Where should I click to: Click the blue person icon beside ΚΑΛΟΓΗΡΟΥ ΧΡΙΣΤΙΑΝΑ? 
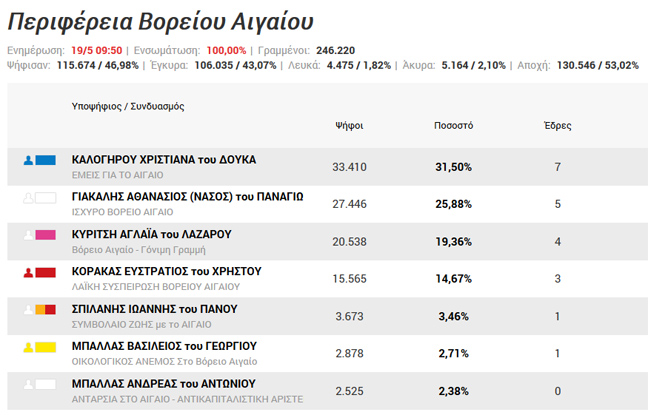coord(29,160)
